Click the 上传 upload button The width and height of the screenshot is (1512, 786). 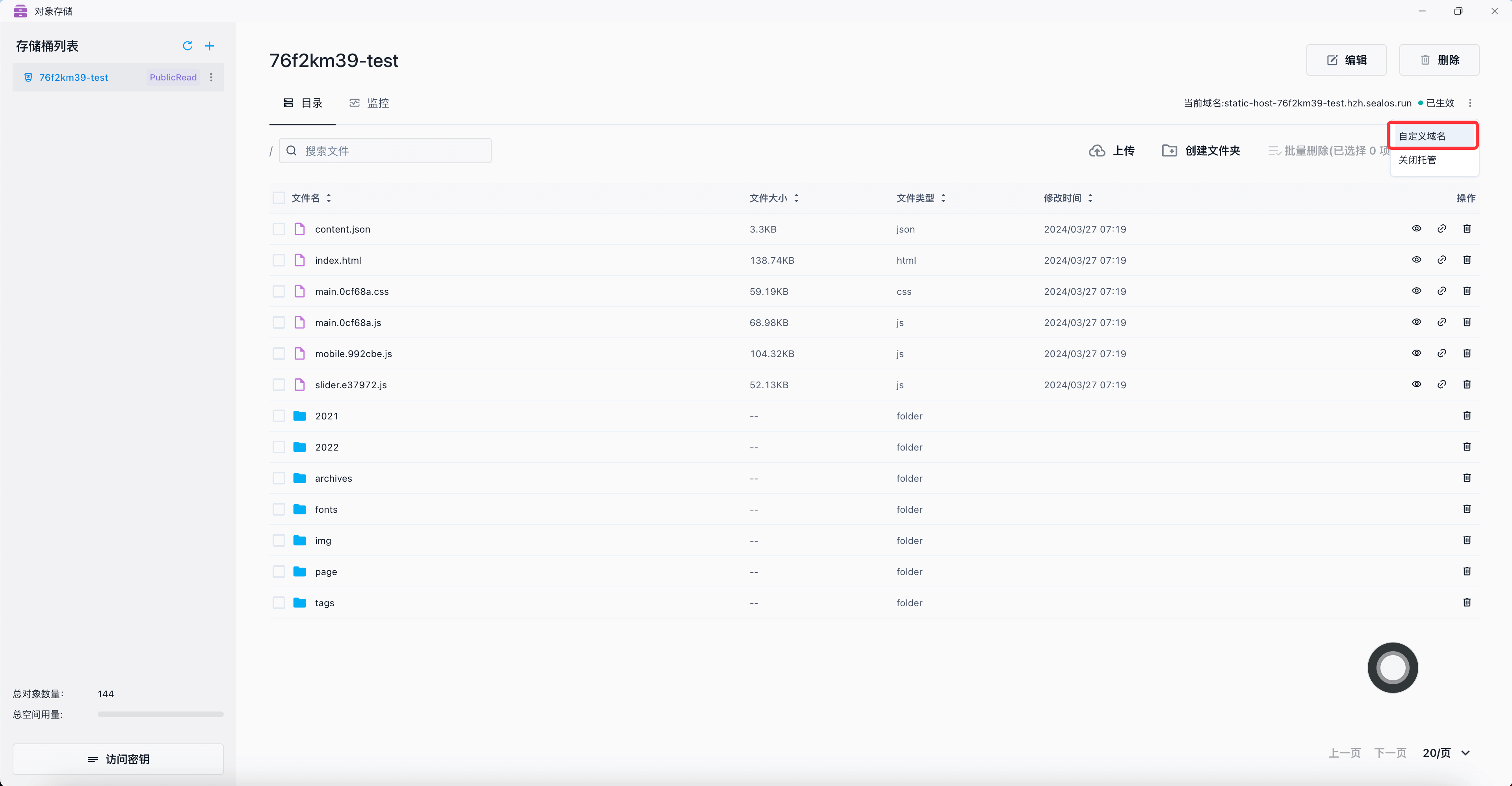[x=1112, y=151]
